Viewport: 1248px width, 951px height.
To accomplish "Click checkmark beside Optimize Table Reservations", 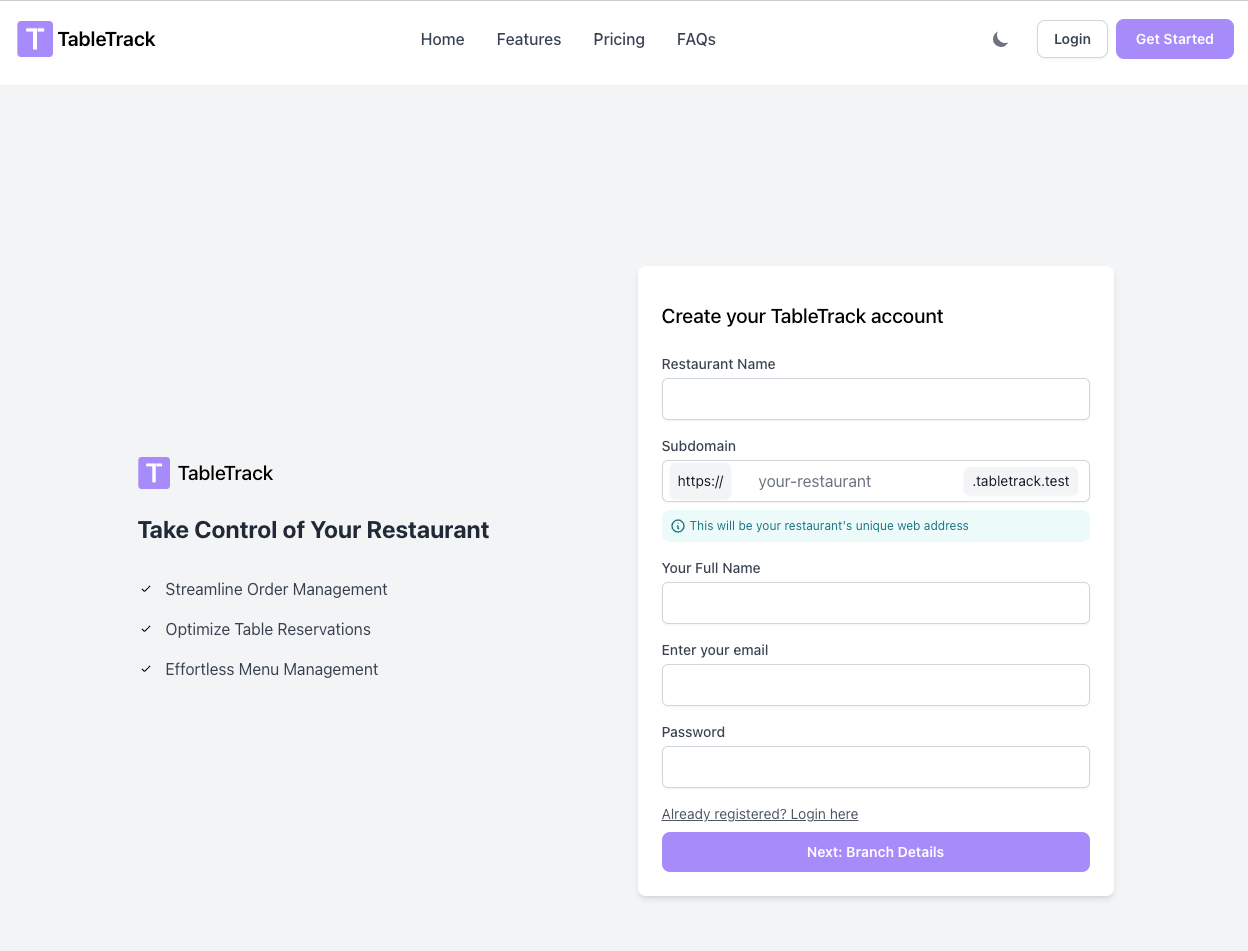I will click(x=146, y=629).
